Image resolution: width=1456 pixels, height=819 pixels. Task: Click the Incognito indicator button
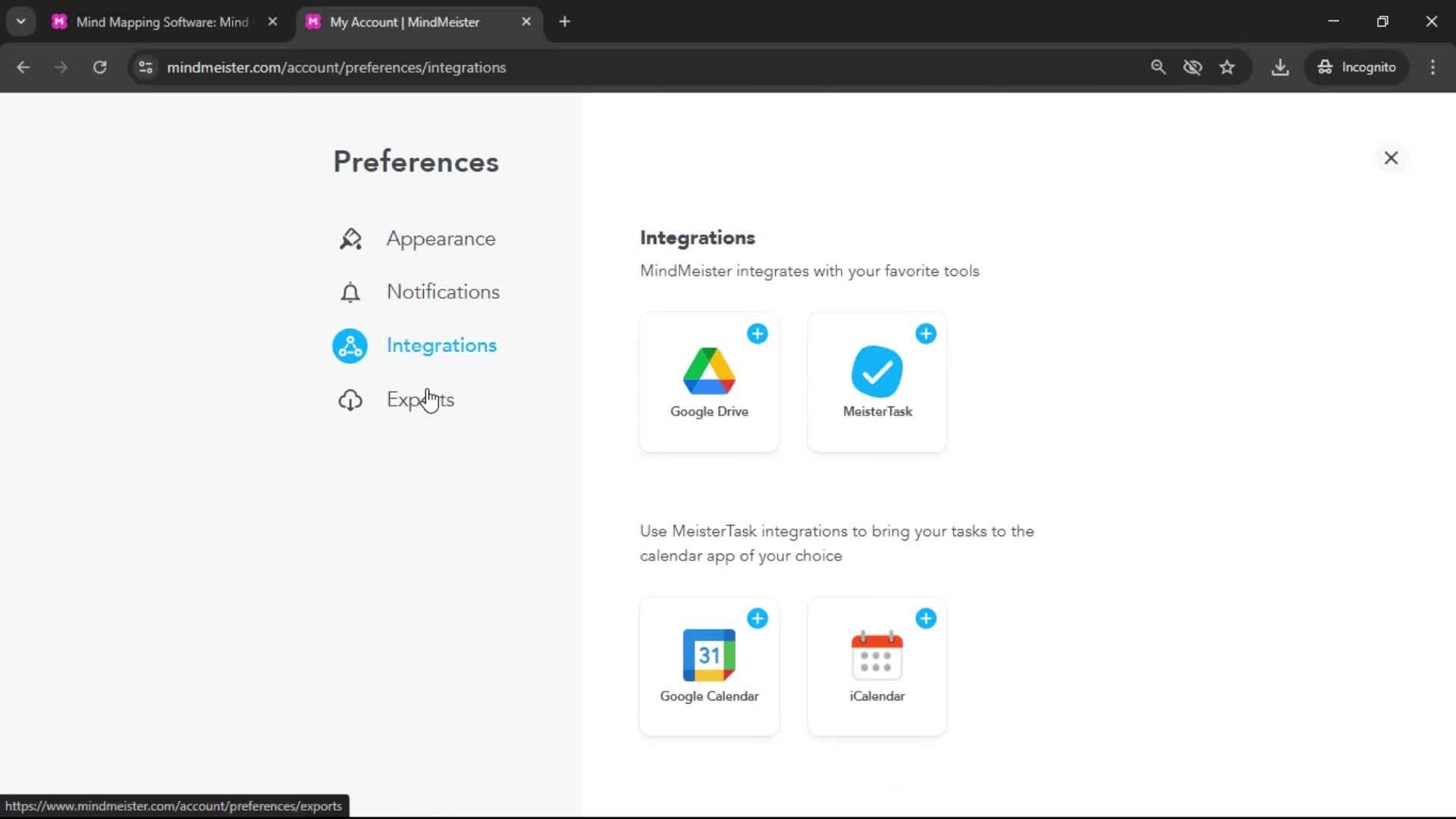click(1357, 67)
